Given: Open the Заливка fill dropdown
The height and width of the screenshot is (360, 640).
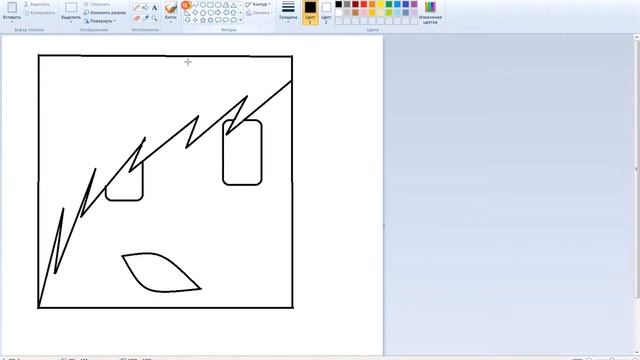Looking at the screenshot, I should pyautogui.click(x=259, y=13).
